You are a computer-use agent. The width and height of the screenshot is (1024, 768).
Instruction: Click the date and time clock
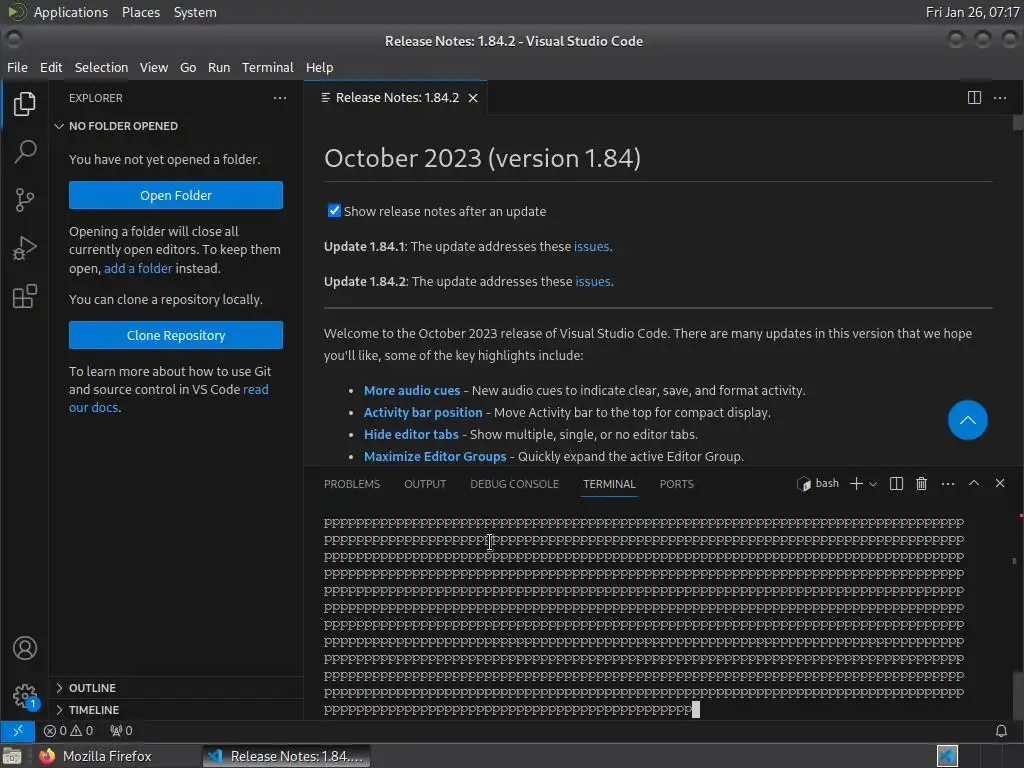click(x=972, y=12)
